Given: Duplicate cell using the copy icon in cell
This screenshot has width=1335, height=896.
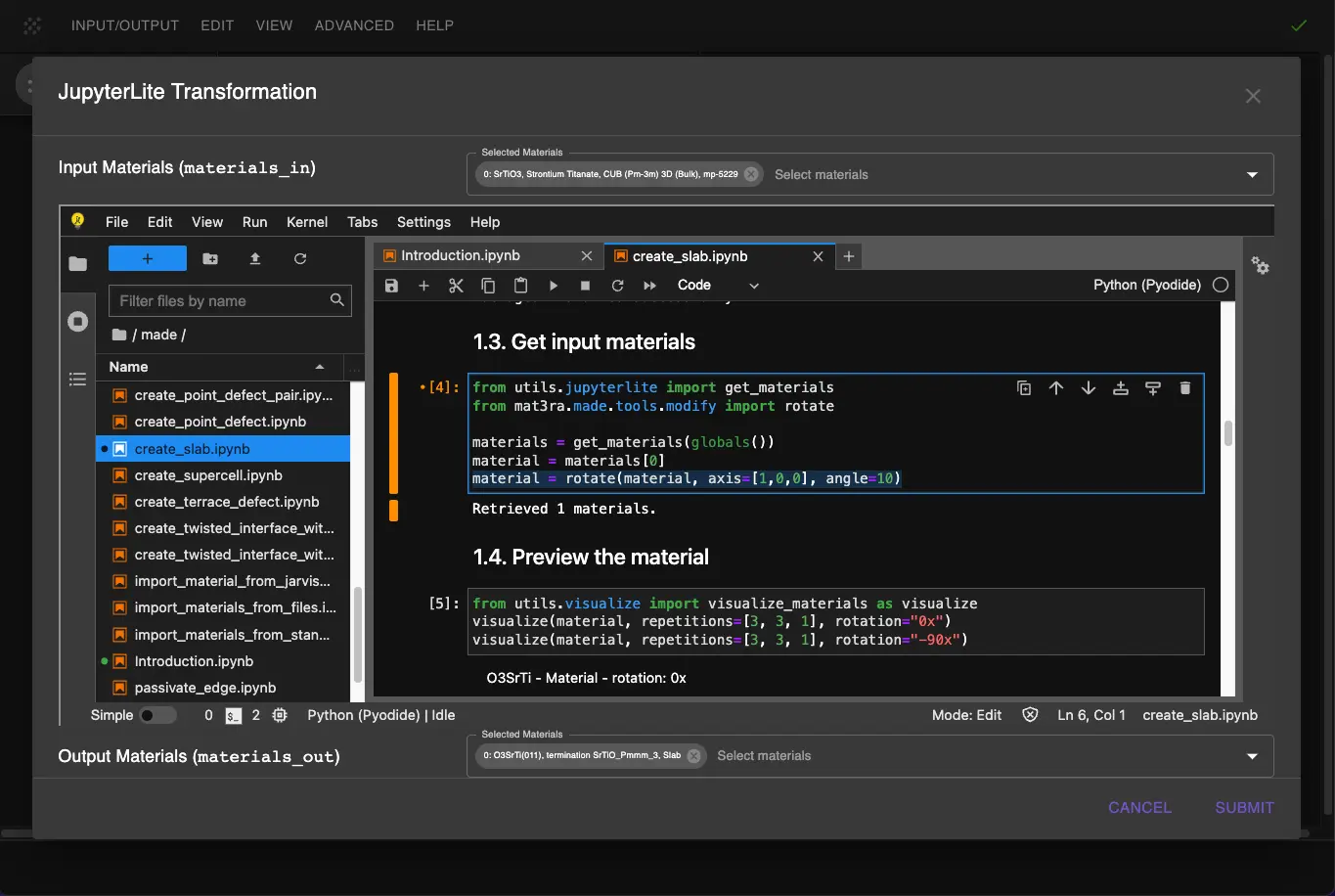Looking at the screenshot, I should 1024,388.
